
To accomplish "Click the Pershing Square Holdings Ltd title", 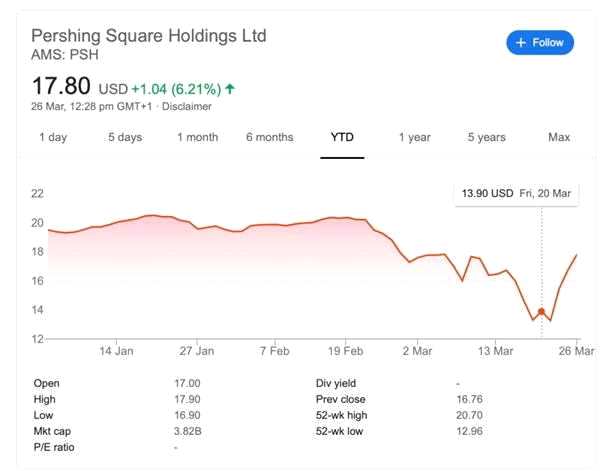I will point(150,36).
